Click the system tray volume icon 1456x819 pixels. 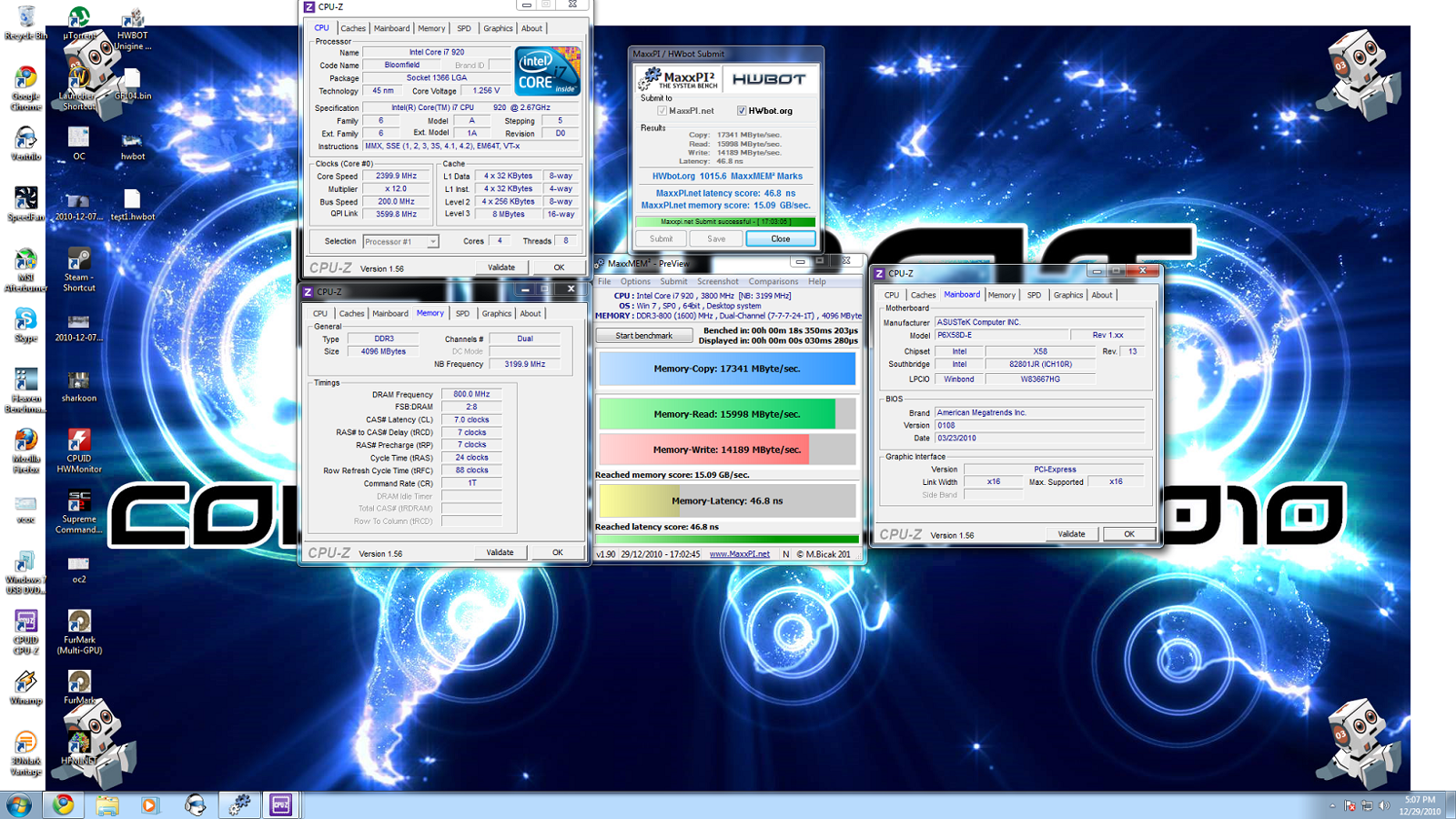(1383, 805)
